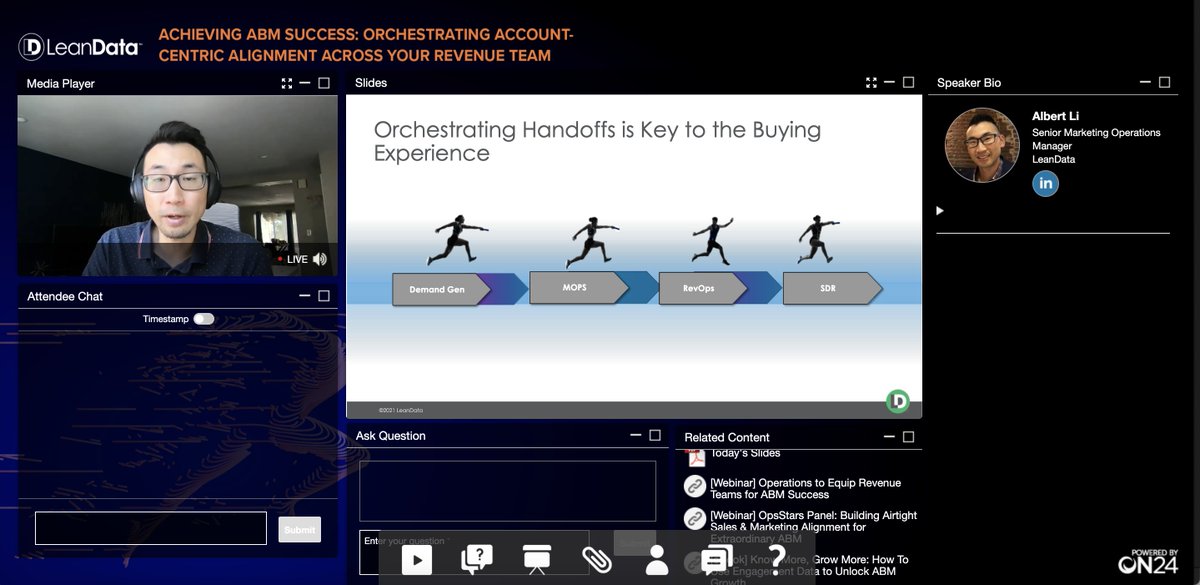Click the Related Content panel title
This screenshot has height=585, width=1200.
pos(727,437)
